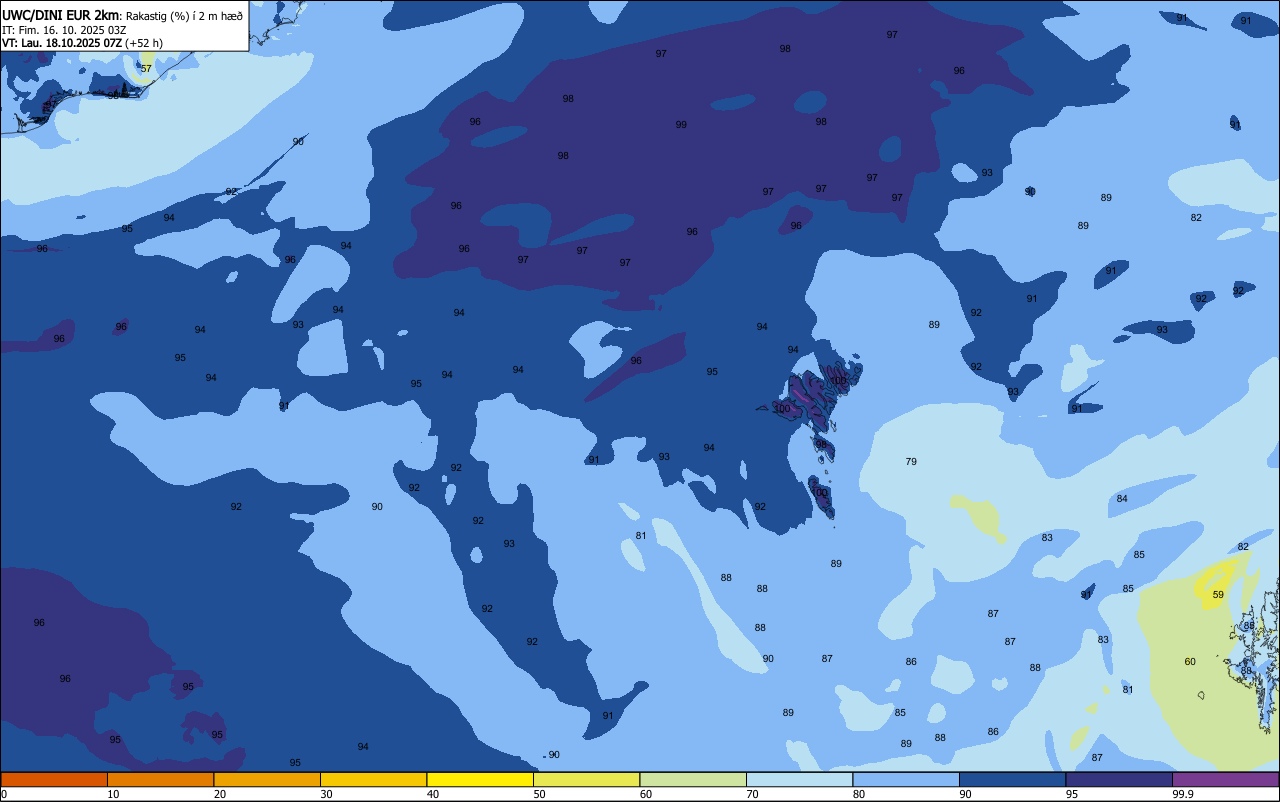
Task: Select the 40–50 bright yellow legend swatch
Action: pyautogui.click(x=480, y=779)
